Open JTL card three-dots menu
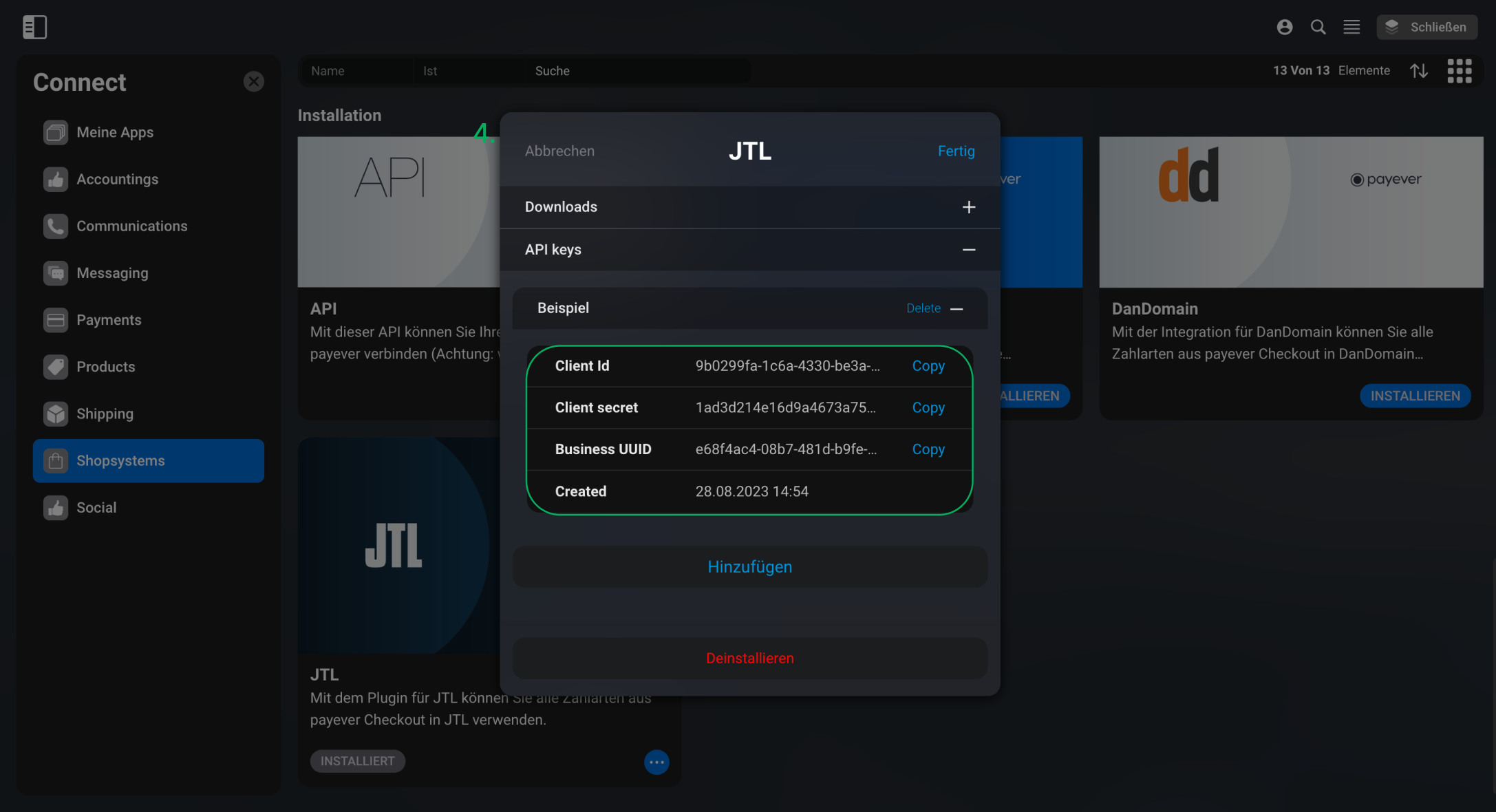Image resolution: width=1496 pixels, height=812 pixels. pos(656,762)
